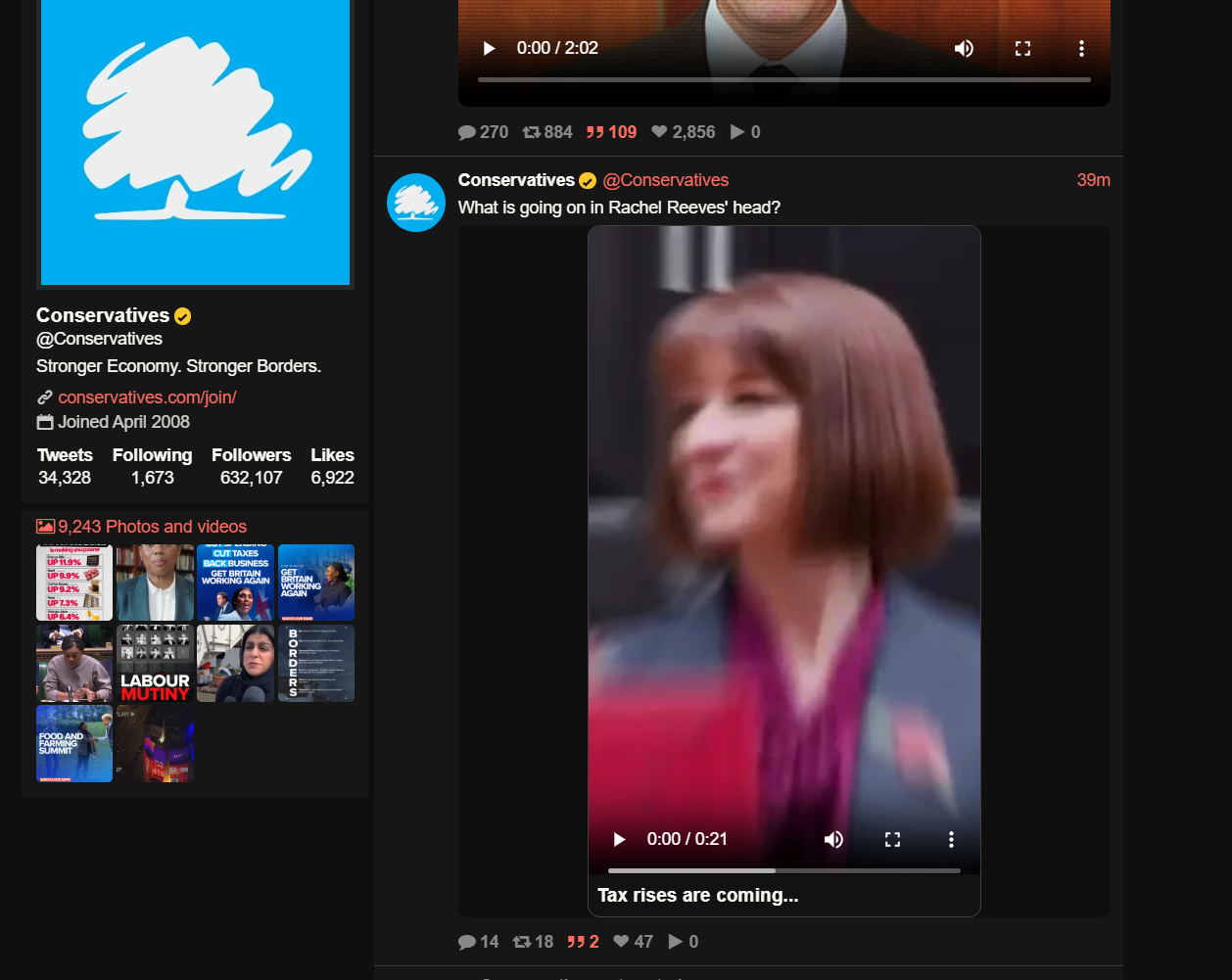Open the thumbnail of the woman in a hijab
The image size is (1232, 980).
[236, 663]
